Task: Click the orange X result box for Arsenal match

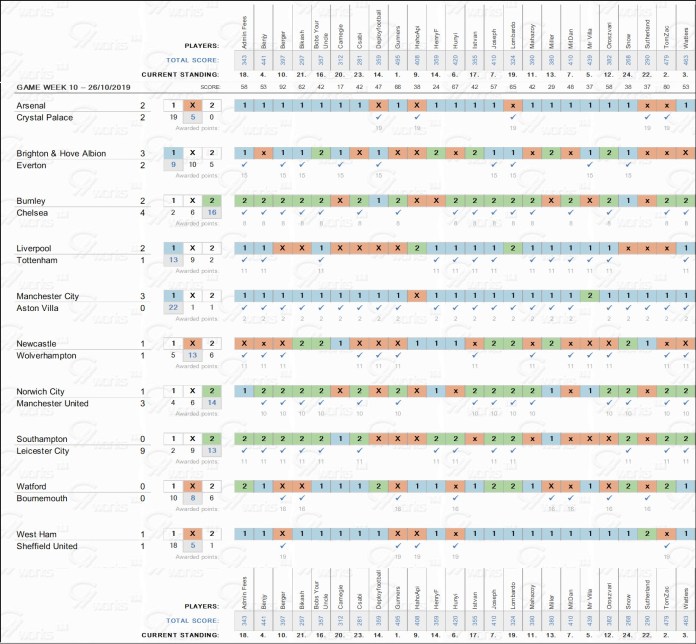Action: [x=192, y=105]
